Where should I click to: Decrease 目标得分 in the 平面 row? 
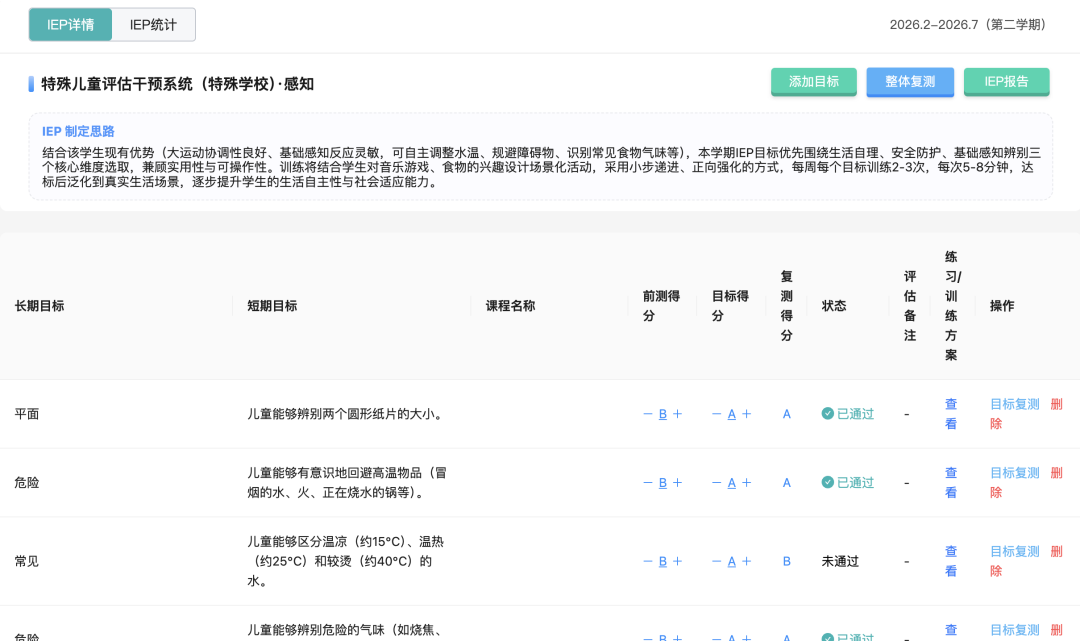tap(716, 414)
